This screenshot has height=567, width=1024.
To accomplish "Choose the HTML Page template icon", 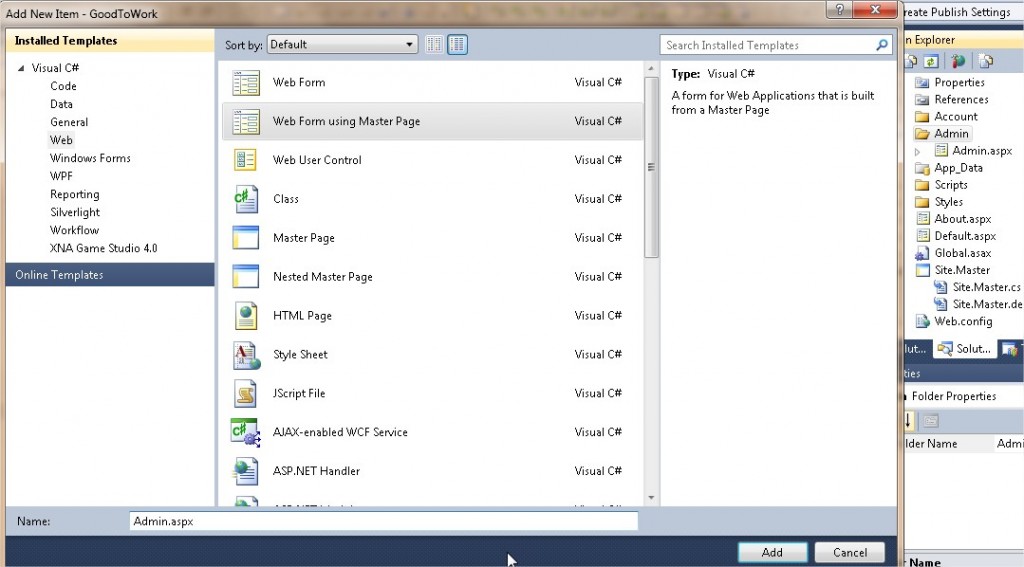I will (x=246, y=316).
